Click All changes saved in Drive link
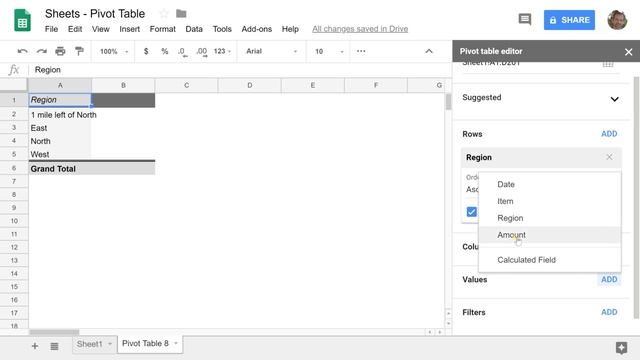This screenshot has width=640, height=360. point(360,29)
